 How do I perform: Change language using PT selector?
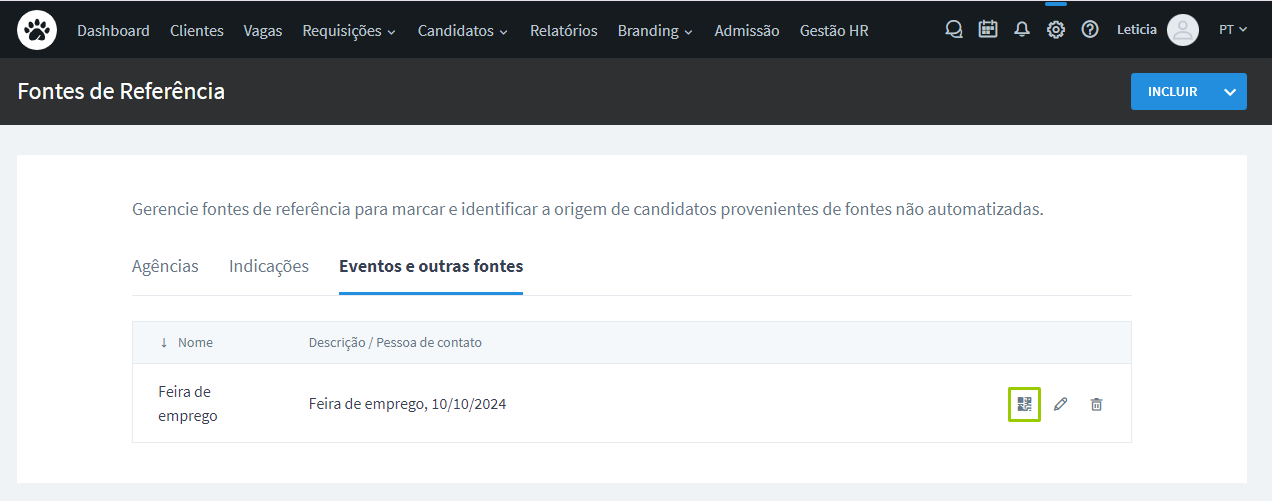click(x=1233, y=30)
